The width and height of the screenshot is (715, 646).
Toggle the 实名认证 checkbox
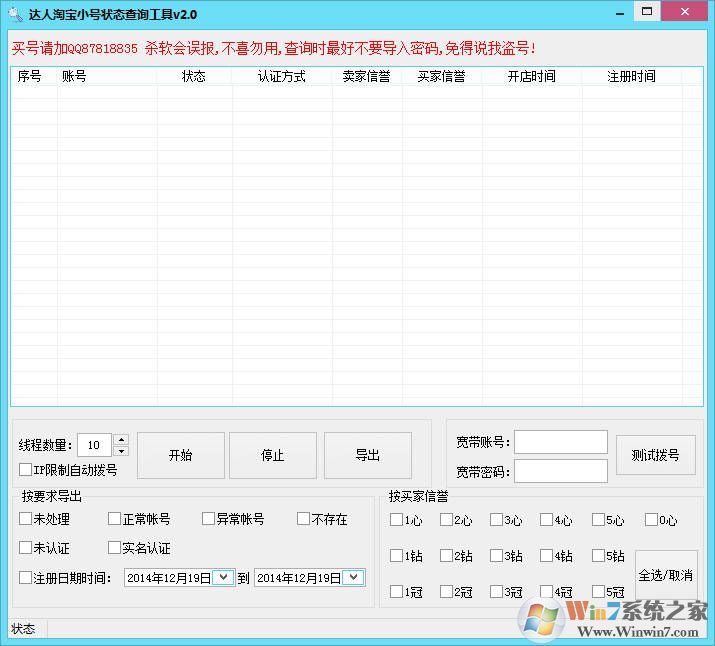(115, 548)
